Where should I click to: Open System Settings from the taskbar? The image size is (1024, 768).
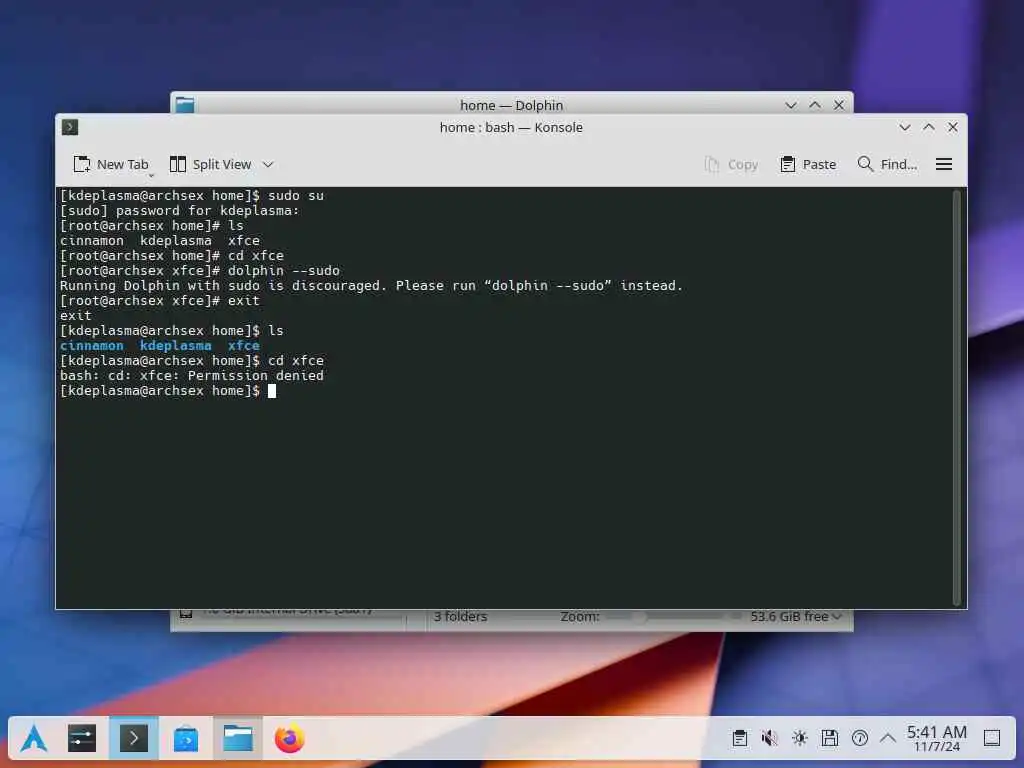82,739
